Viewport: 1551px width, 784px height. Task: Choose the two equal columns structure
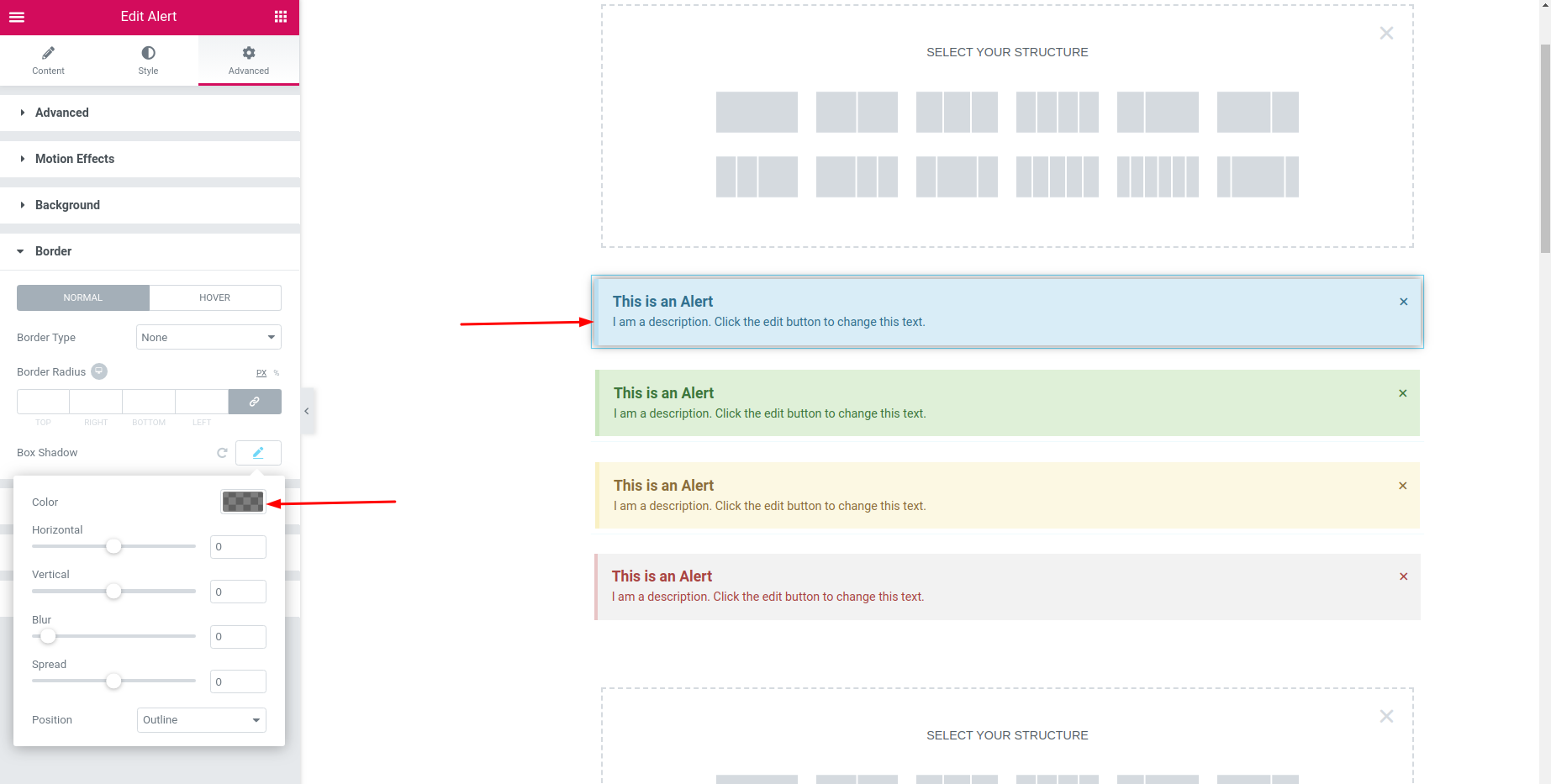point(857,112)
